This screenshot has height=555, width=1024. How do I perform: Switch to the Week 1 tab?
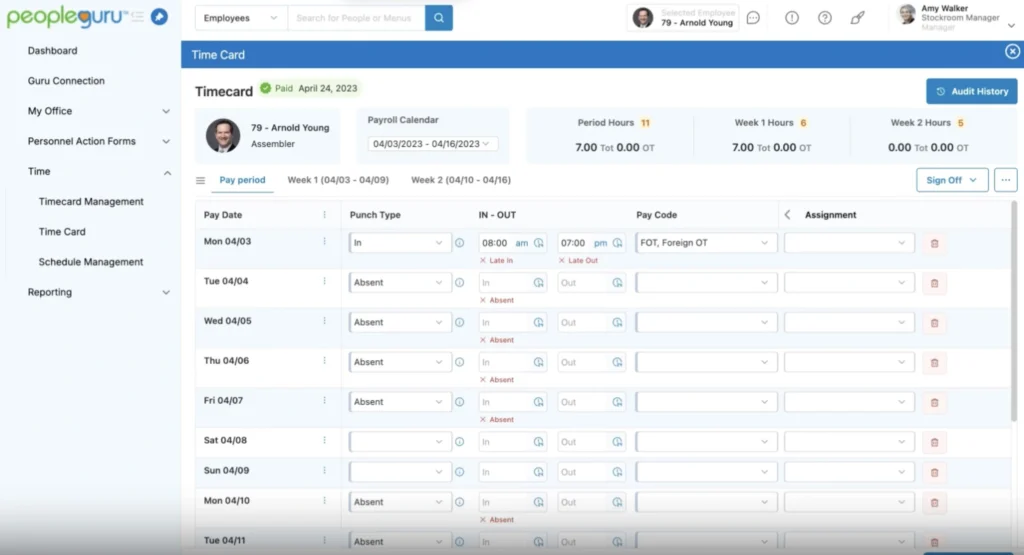338,180
